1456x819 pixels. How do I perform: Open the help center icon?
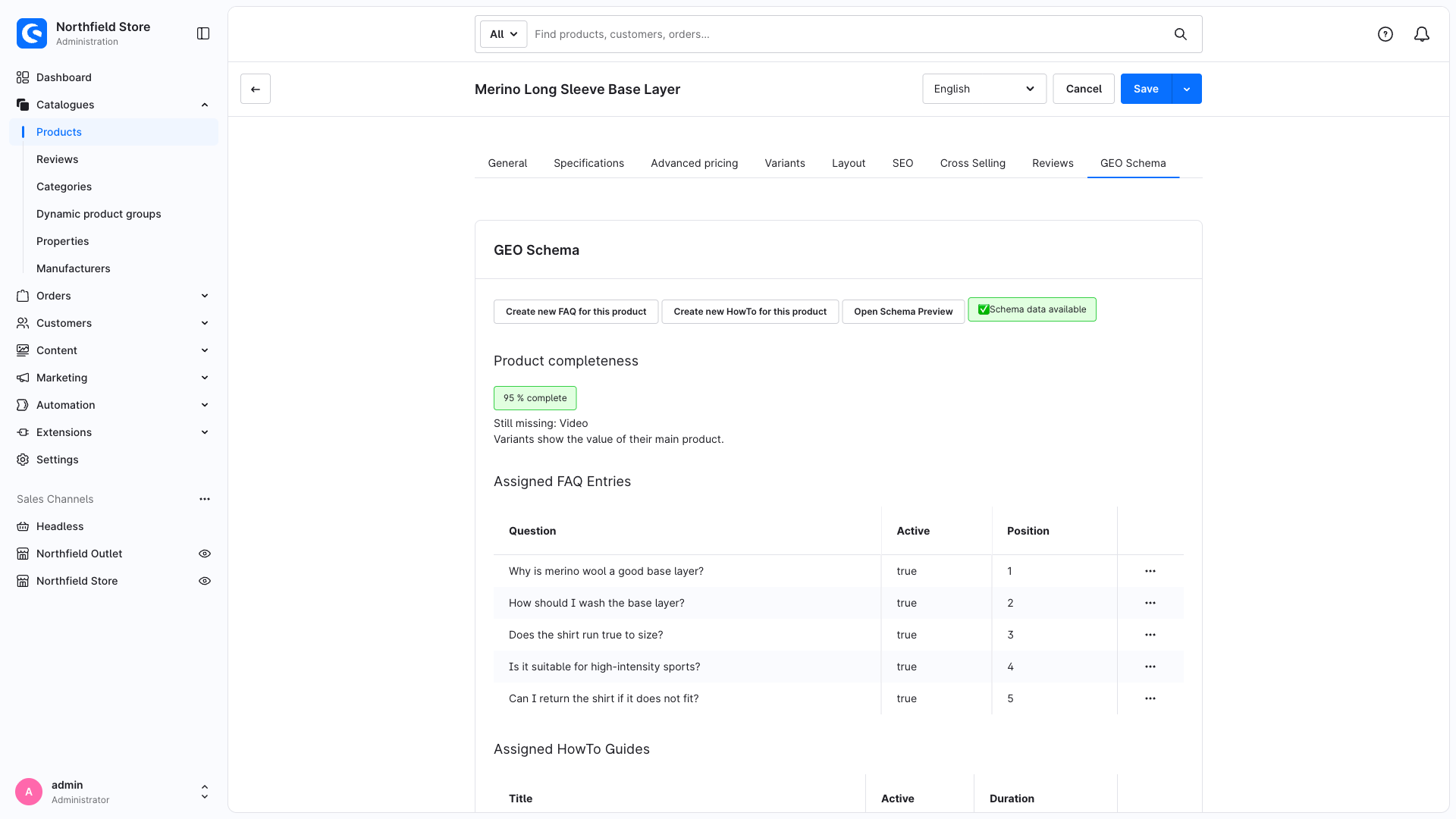click(1385, 34)
